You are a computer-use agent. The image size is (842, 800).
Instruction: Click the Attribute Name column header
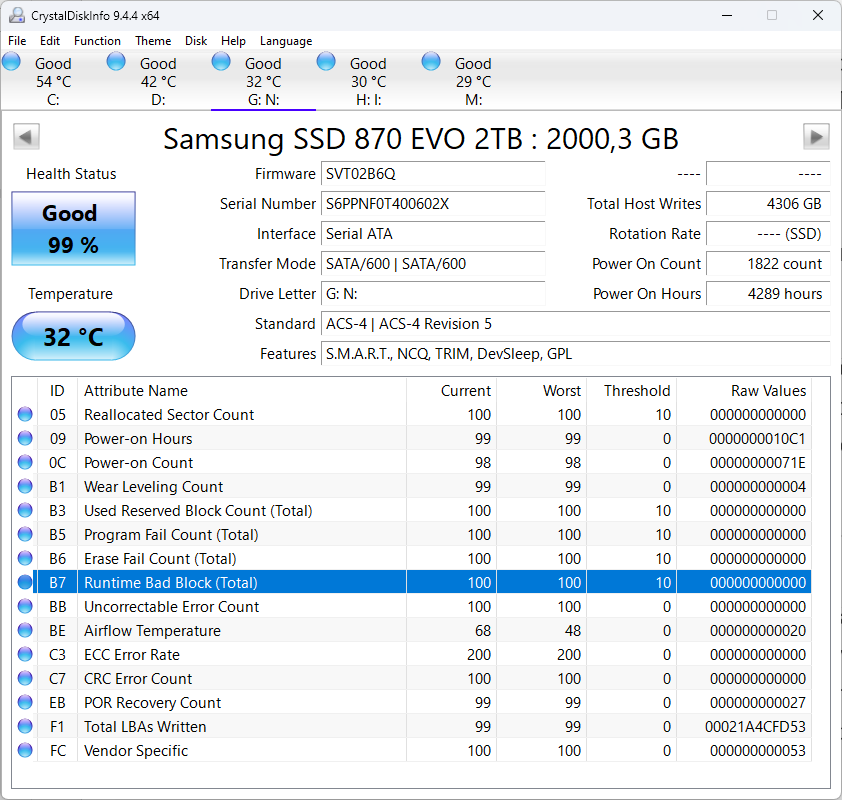[x=242, y=391]
